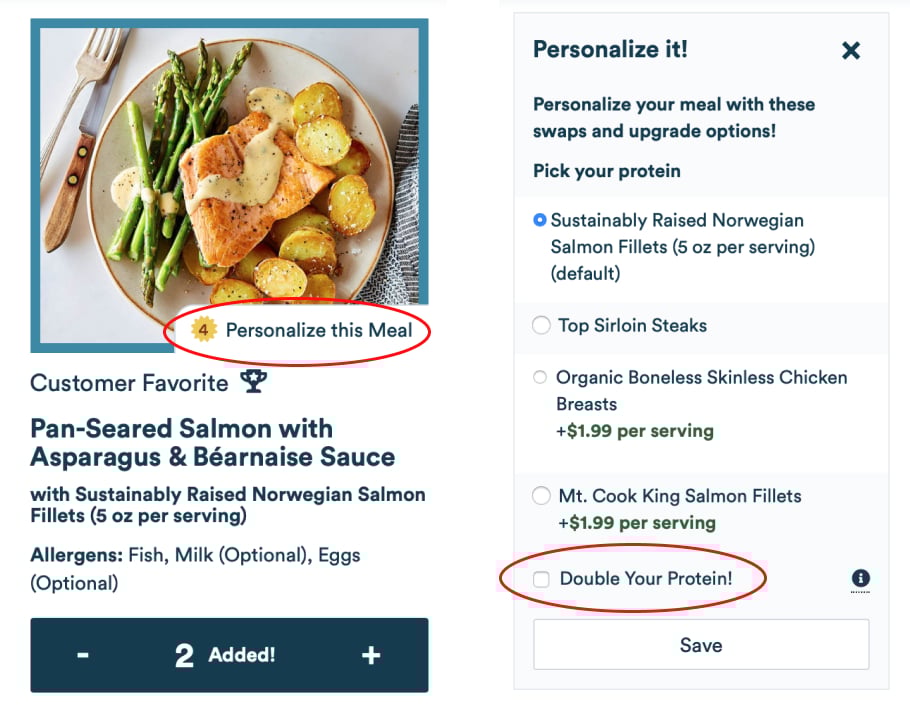Click the salmon and asparagus meal photo
910x706 pixels.
tap(230, 170)
